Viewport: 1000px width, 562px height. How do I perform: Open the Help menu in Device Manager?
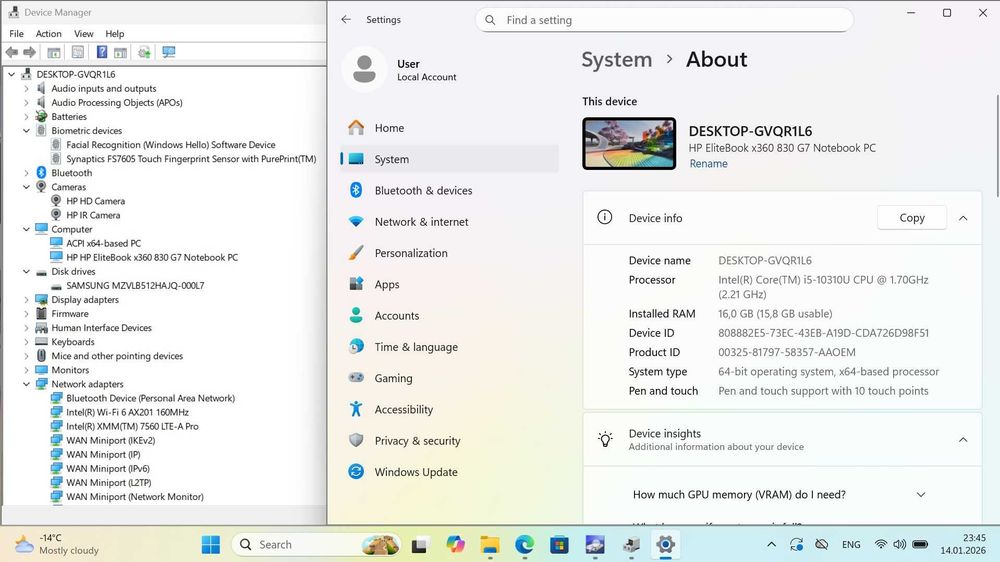tap(115, 34)
